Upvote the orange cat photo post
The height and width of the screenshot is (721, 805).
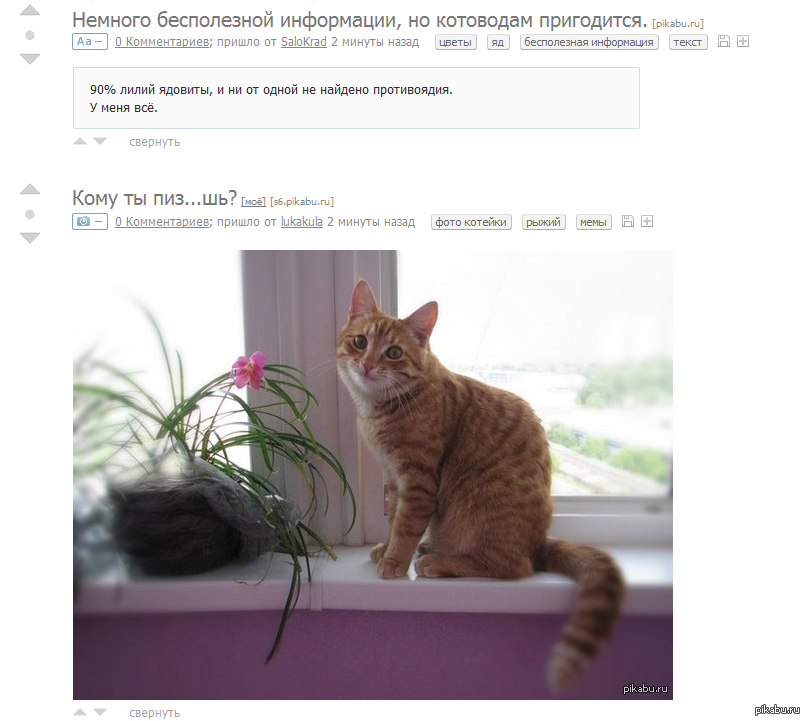click(30, 189)
